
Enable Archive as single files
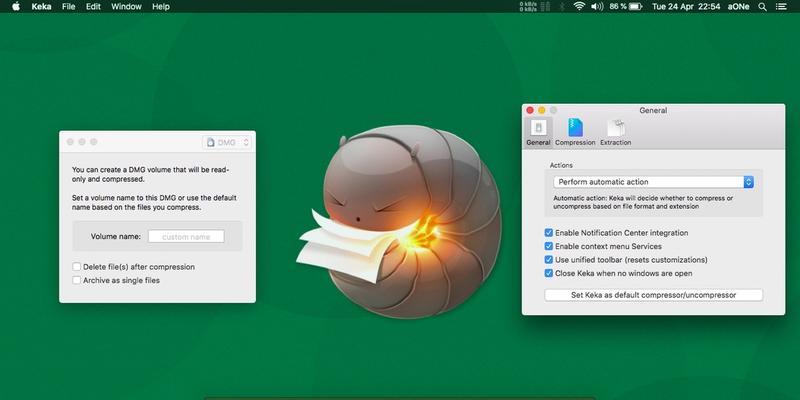click(x=77, y=280)
